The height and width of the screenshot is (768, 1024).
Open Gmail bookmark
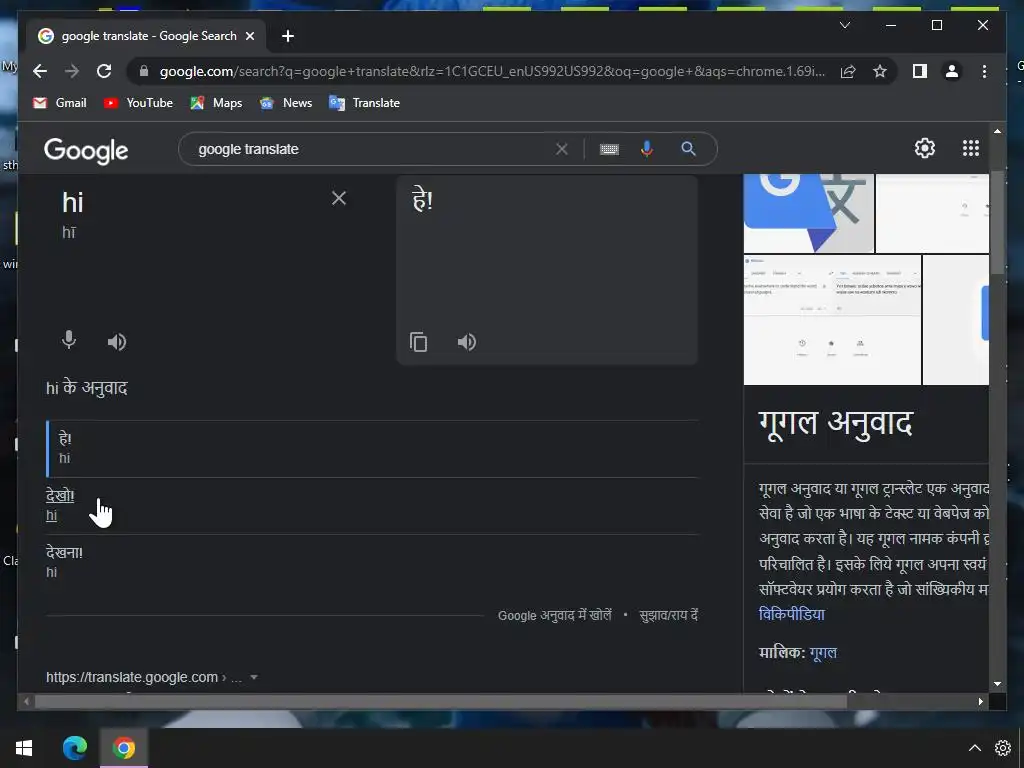(60, 103)
